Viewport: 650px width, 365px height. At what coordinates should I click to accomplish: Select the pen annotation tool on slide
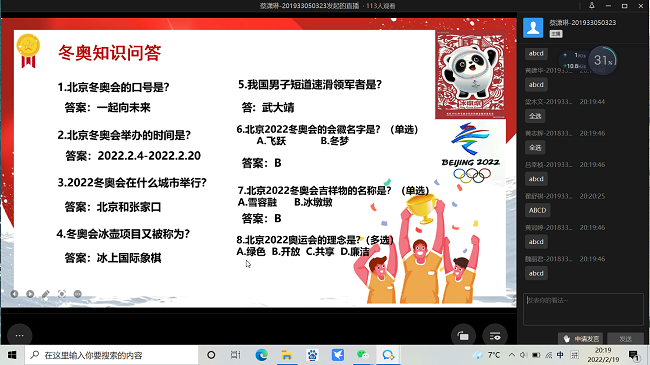pos(46,294)
